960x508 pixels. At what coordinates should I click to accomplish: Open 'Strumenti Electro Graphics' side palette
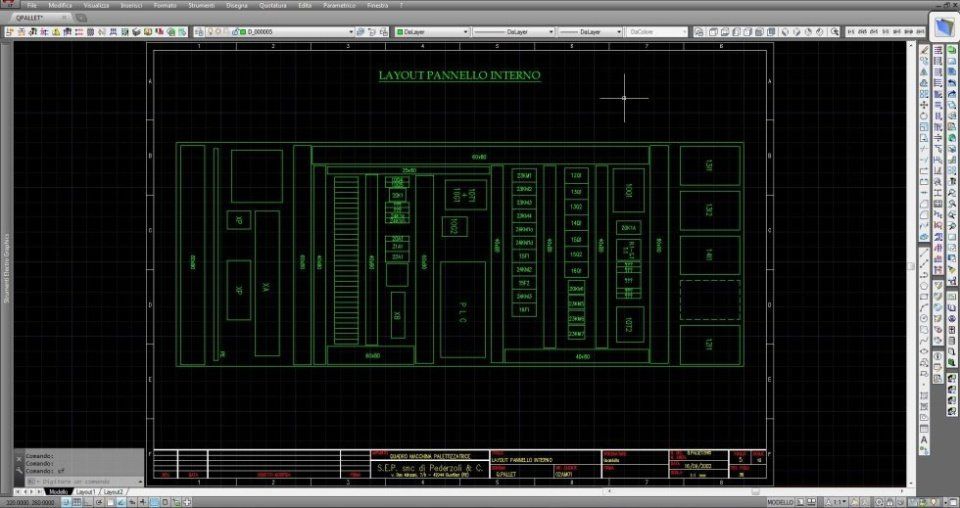pos(7,268)
